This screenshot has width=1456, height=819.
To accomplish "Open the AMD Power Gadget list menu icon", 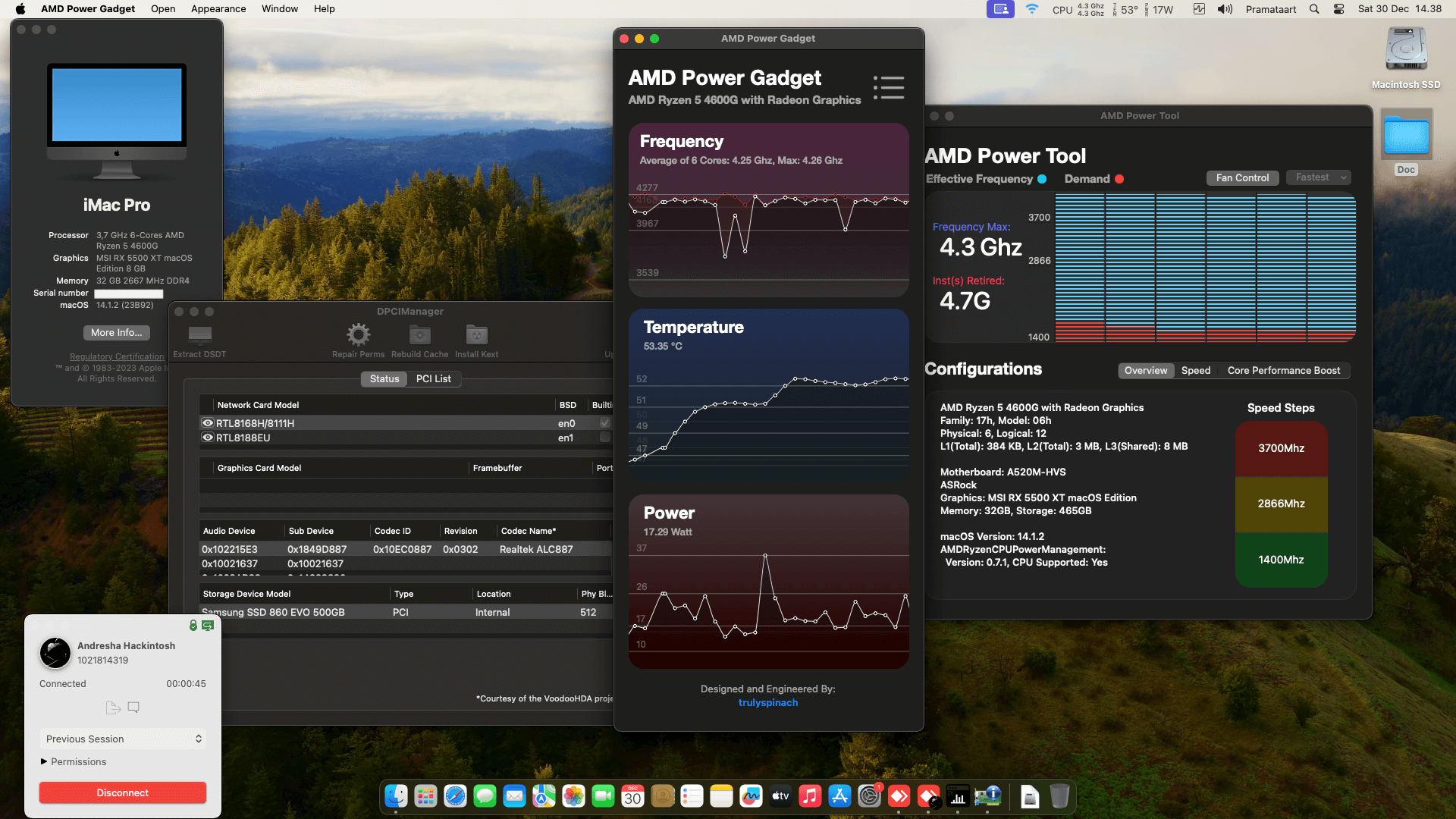I will coord(888,87).
